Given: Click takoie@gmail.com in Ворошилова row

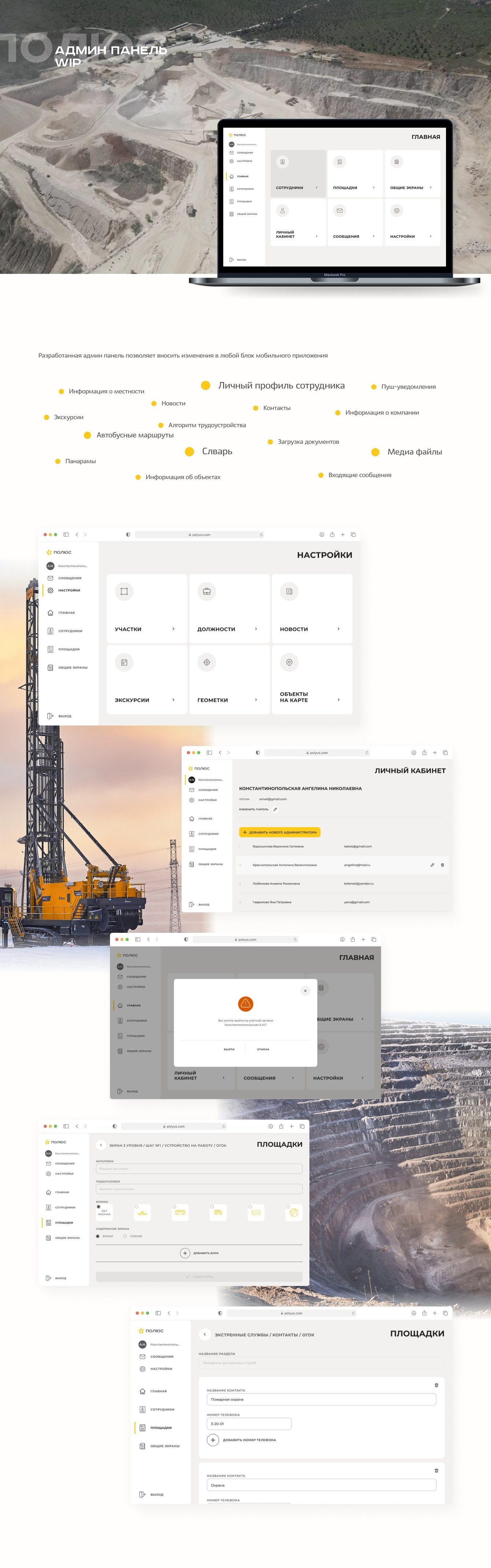Looking at the screenshot, I should click(x=358, y=846).
